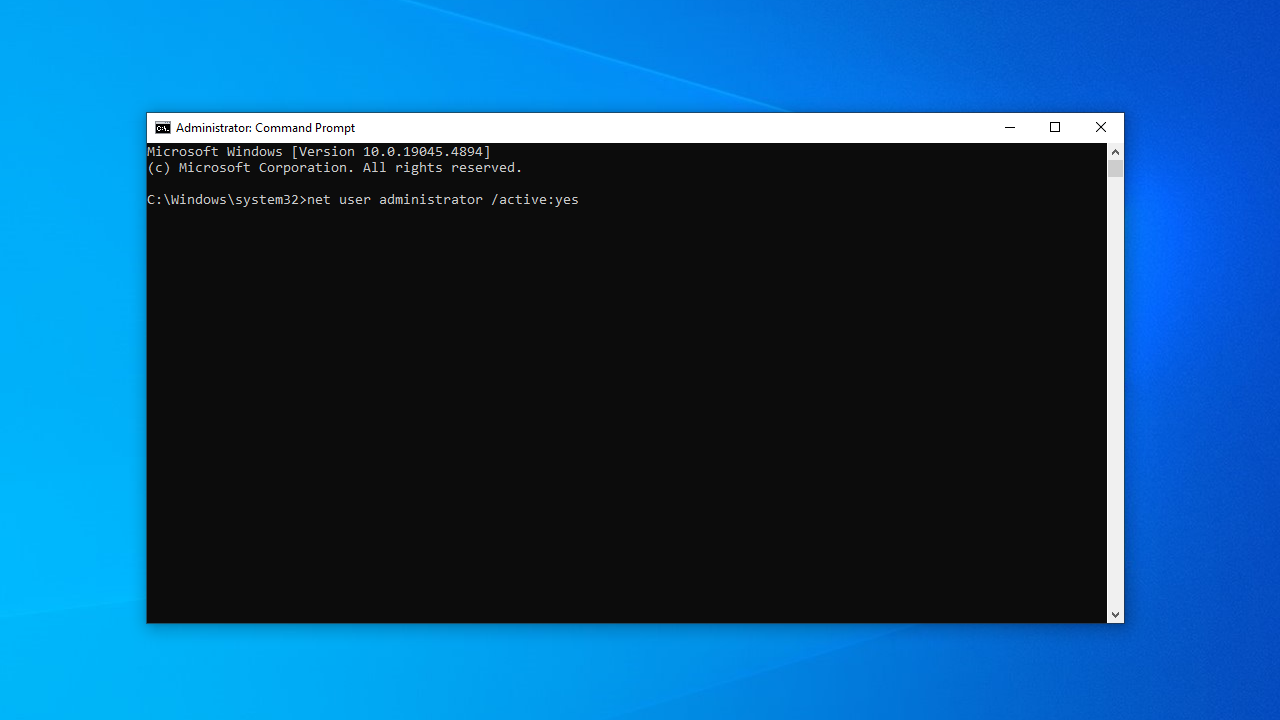Click the "net user administrator /active:yes" command
1280x720 pixels.
point(443,200)
